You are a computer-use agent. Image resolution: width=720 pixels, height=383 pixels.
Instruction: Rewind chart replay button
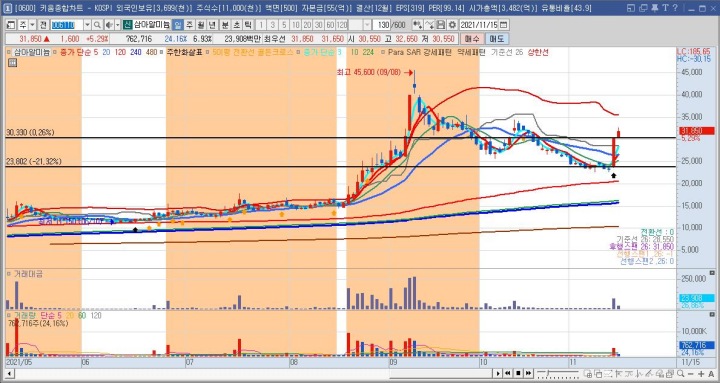tap(508, 373)
